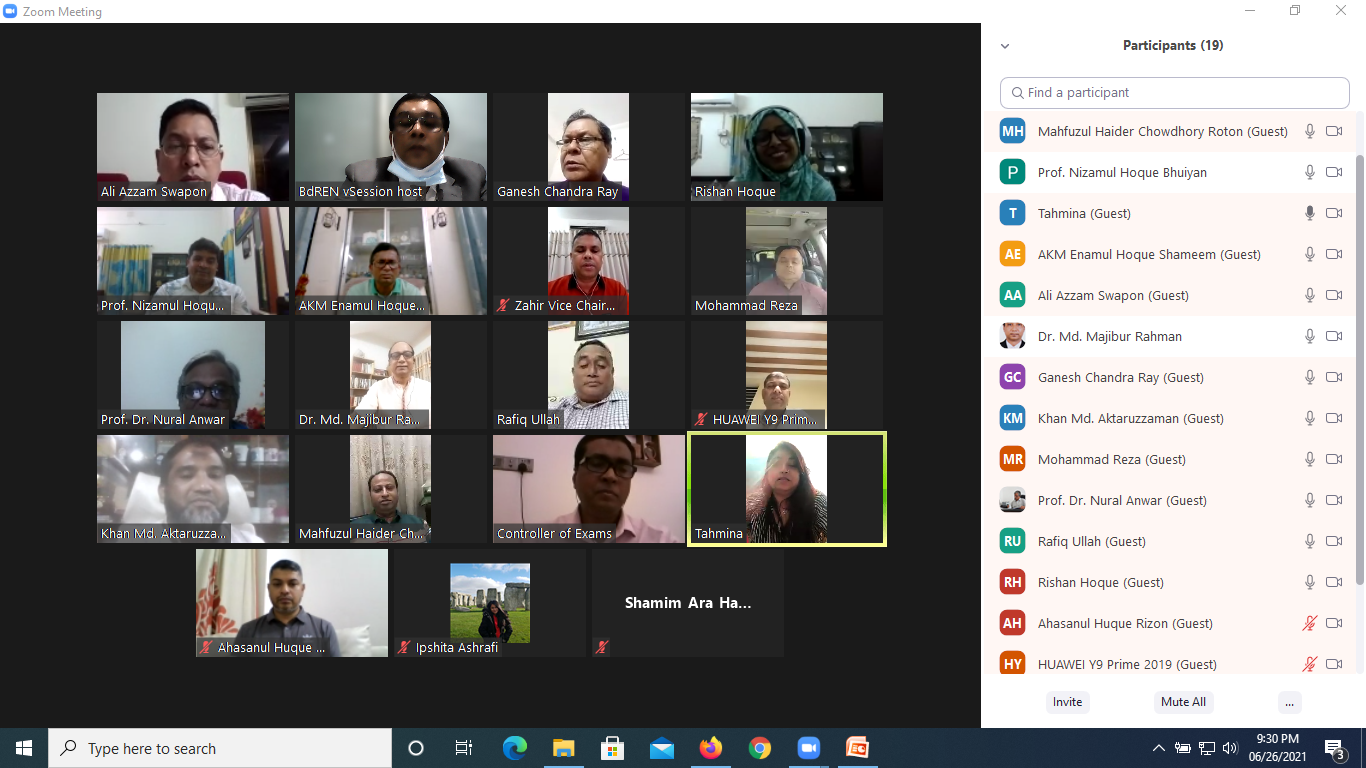1366x768 pixels.
Task: Click microphone icon for Prof. Dr. Nural Anwar
Action: click(1309, 500)
